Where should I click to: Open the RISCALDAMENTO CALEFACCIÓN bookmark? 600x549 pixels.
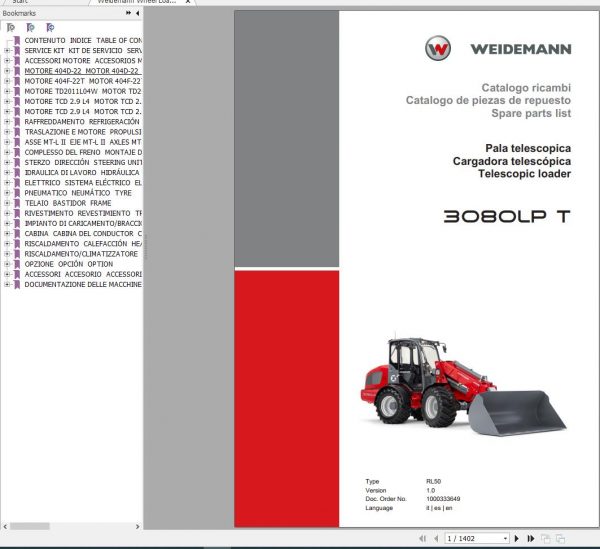coord(83,244)
